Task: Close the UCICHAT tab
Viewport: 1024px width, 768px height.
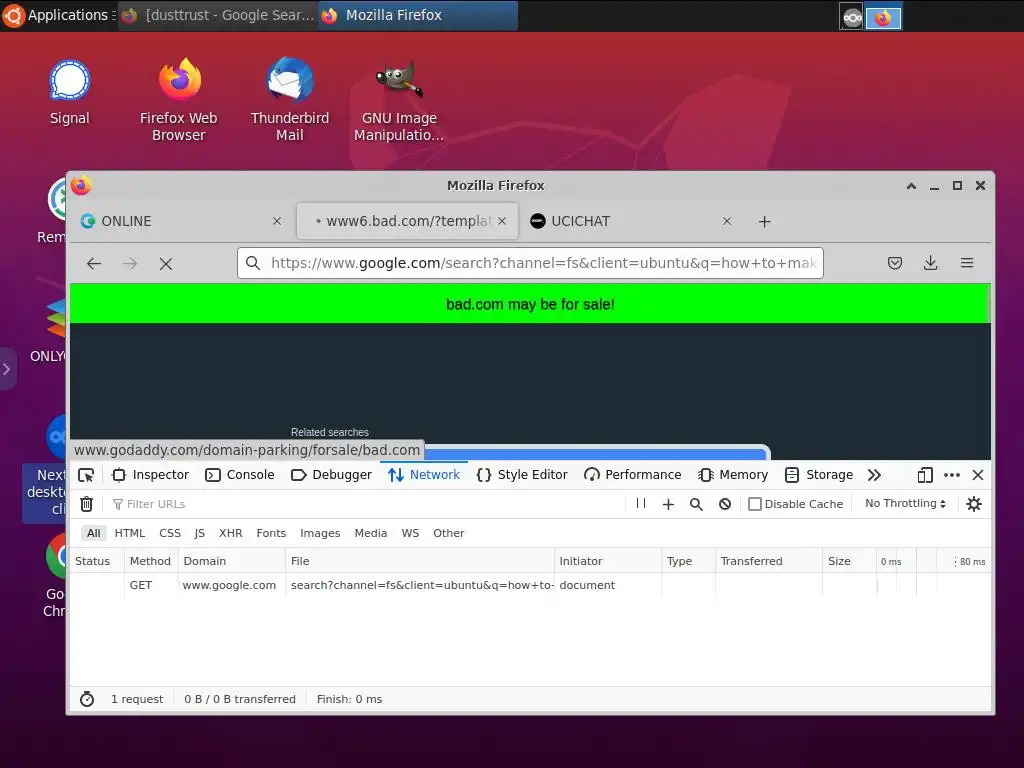Action: 727,221
